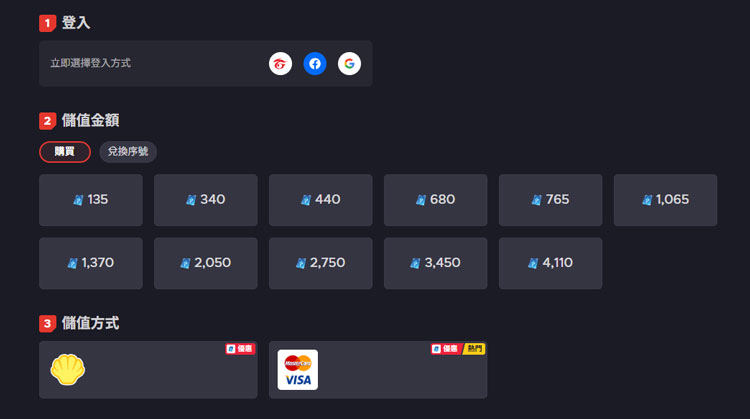Pick the 2,050 diamond top-up
Image resolution: width=750 pixels, height=419 pixels.
205,263
